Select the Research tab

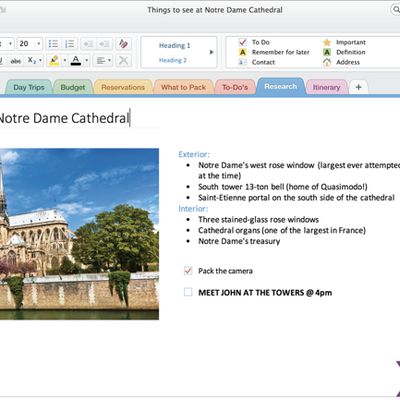pos(281,86)
